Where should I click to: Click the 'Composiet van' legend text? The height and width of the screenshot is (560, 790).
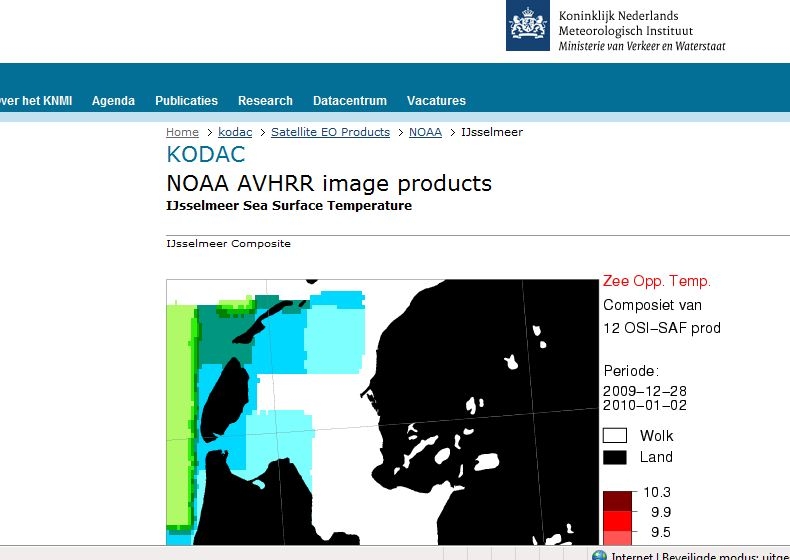point(652,305)
